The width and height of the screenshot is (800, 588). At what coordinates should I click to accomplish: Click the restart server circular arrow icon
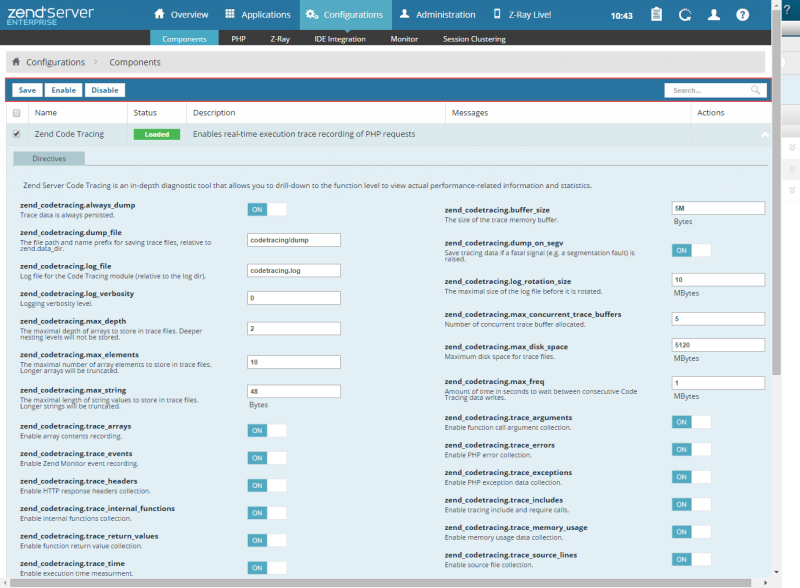tap(684, 15)
